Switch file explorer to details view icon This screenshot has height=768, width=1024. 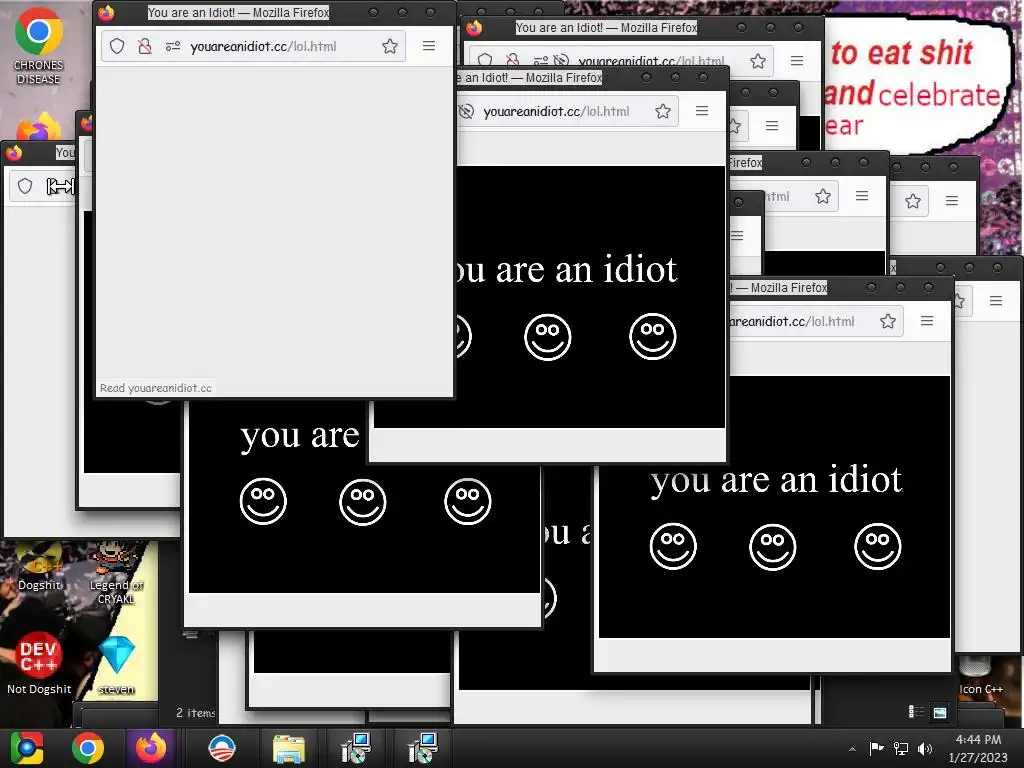[916, 712]
